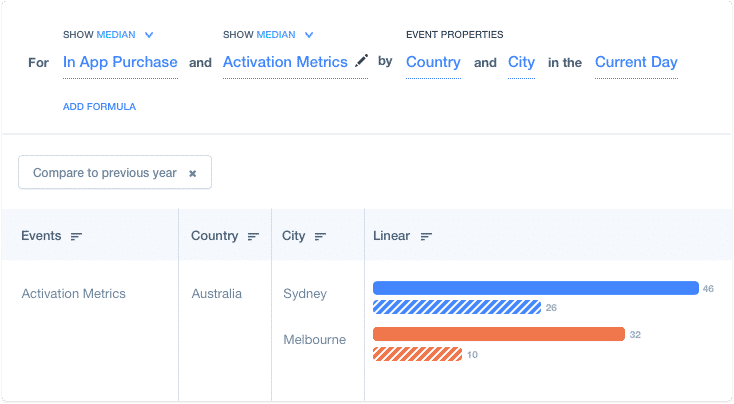Select Australia in the Country column
This screenshot has width=734, height=404.
pos(216,294)
